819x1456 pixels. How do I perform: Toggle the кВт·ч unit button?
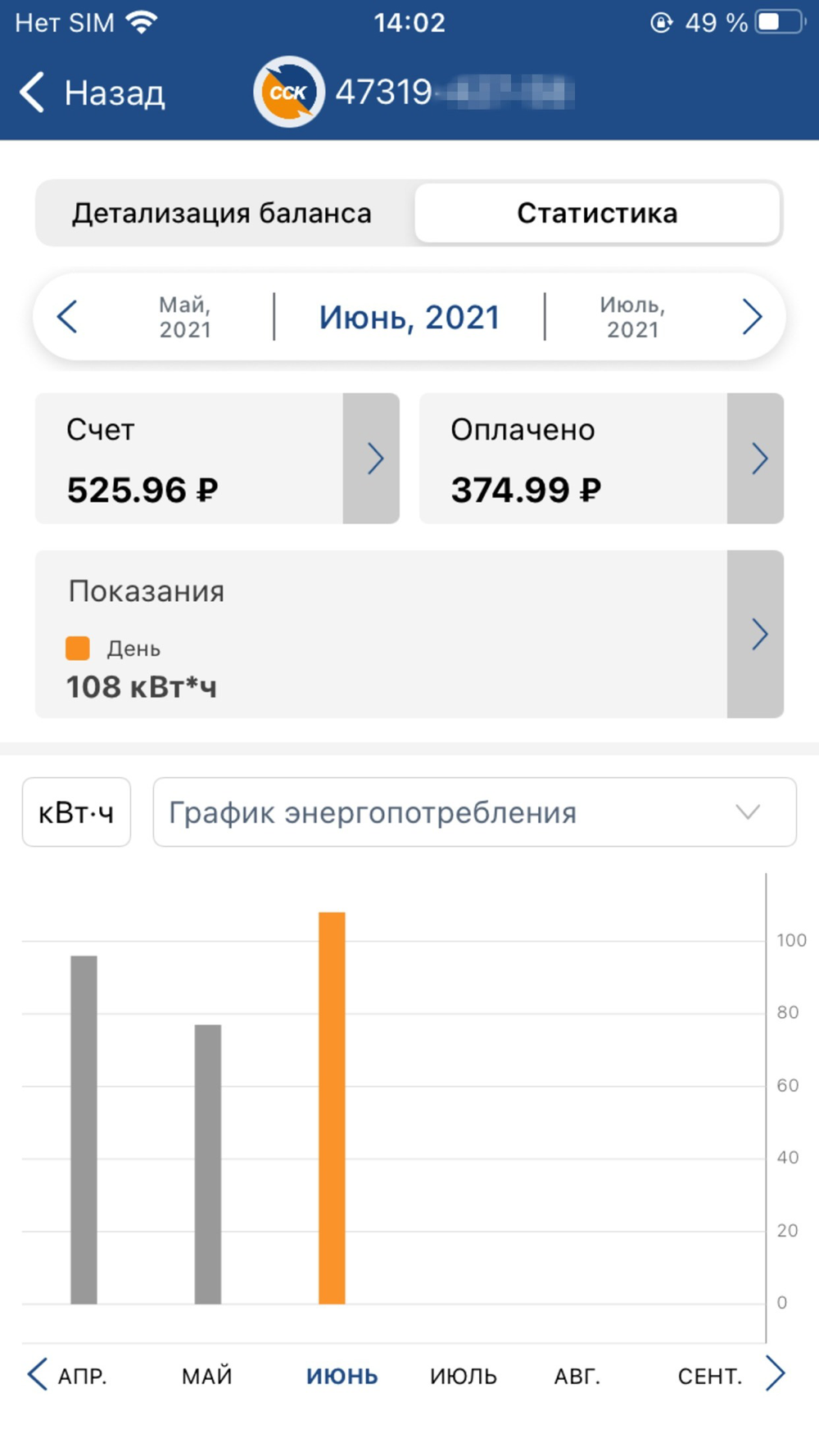click(x=76, y=812)
